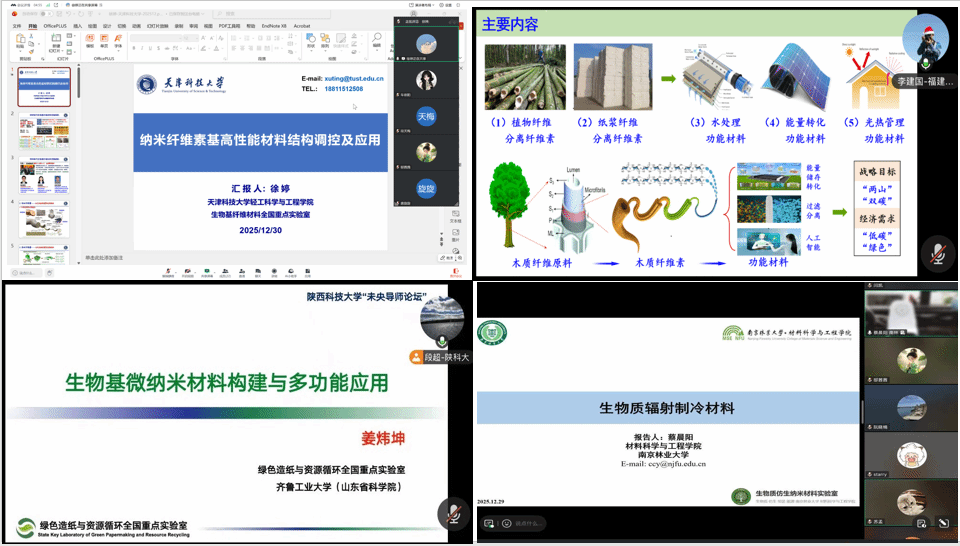Open the 插入 (Insert) ribbon tab
This screenshot has width=960, height=546.
tap(78, 26)
